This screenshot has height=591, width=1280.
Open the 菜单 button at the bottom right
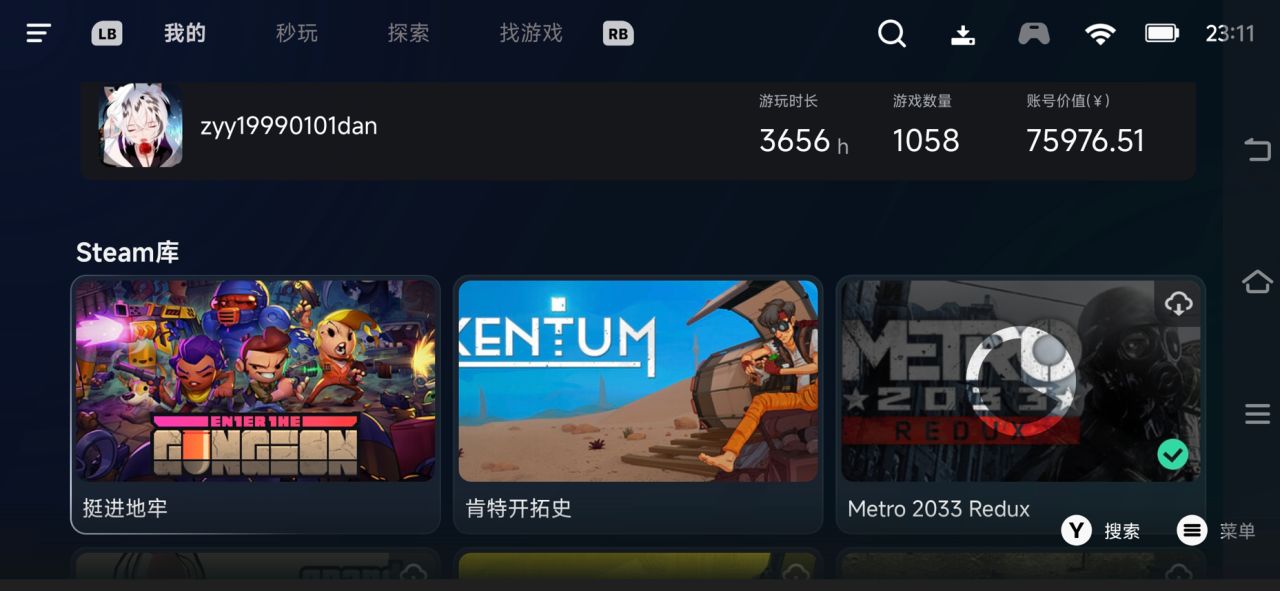[1216, 531]
